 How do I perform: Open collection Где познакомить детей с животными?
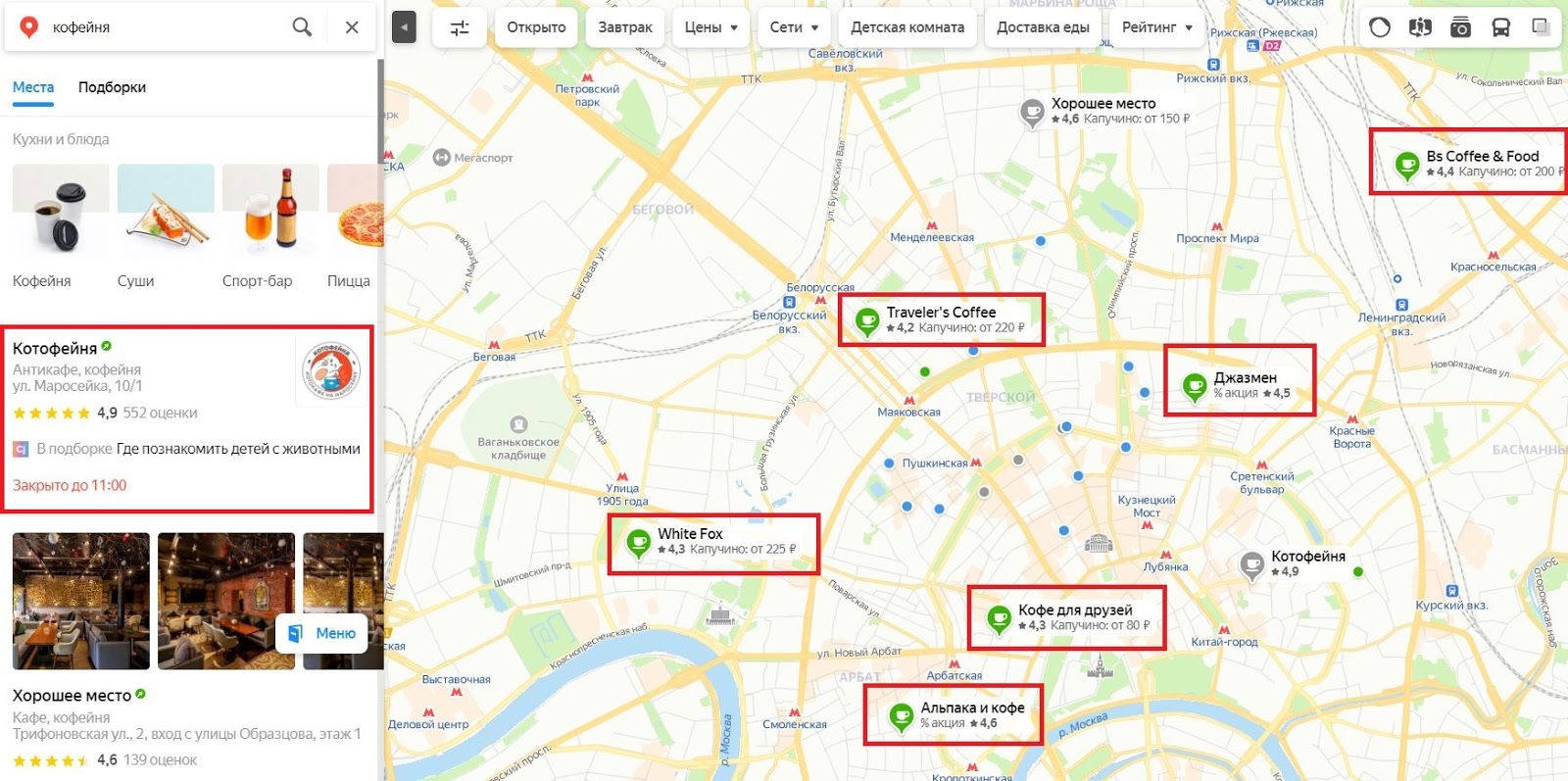238,449
